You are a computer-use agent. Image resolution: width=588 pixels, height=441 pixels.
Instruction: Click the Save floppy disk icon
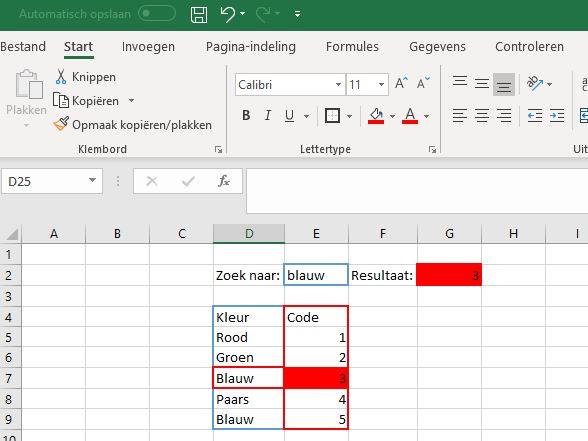(x=199, y=14)
